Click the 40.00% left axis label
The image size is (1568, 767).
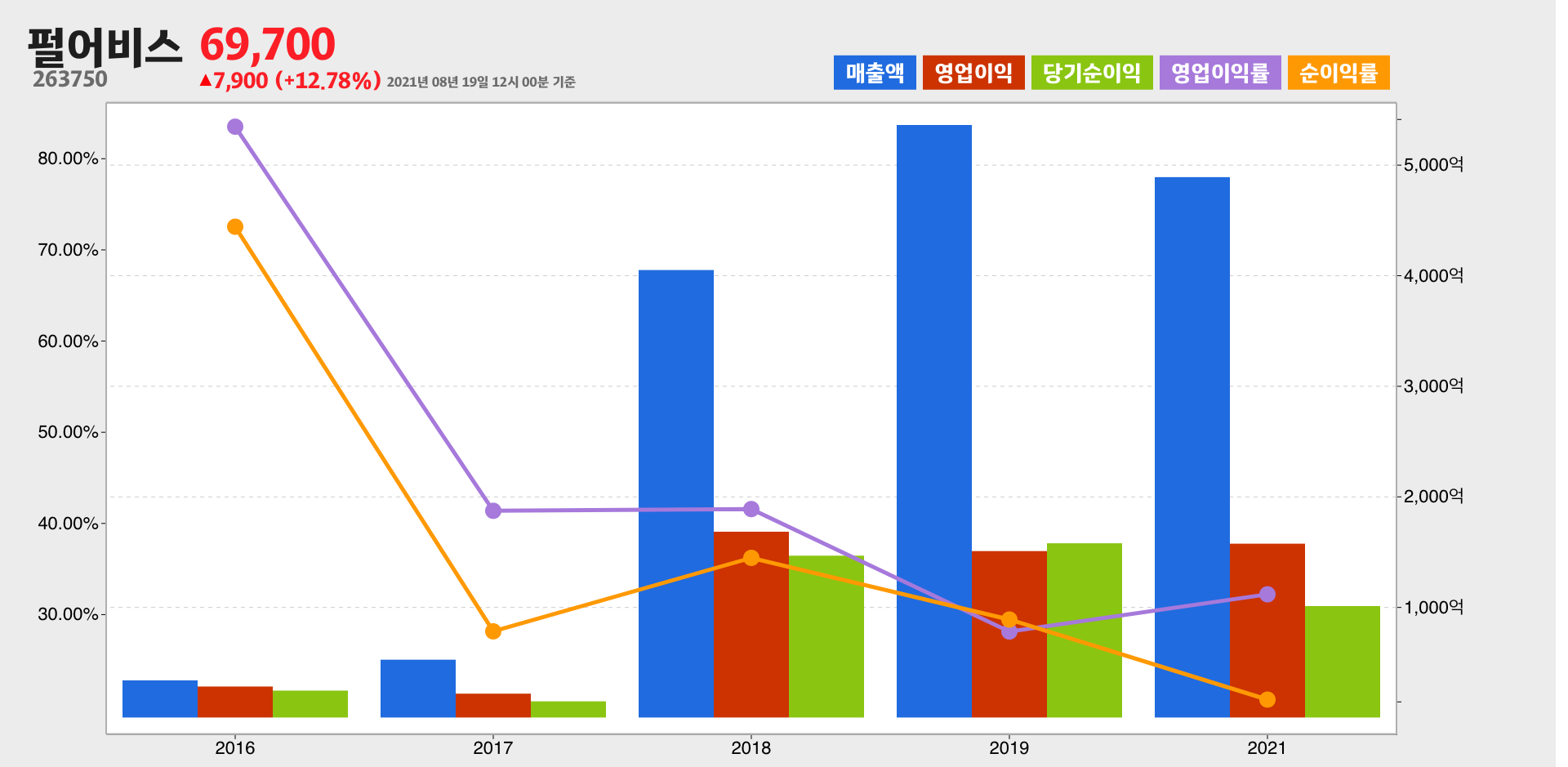[68, 524]
